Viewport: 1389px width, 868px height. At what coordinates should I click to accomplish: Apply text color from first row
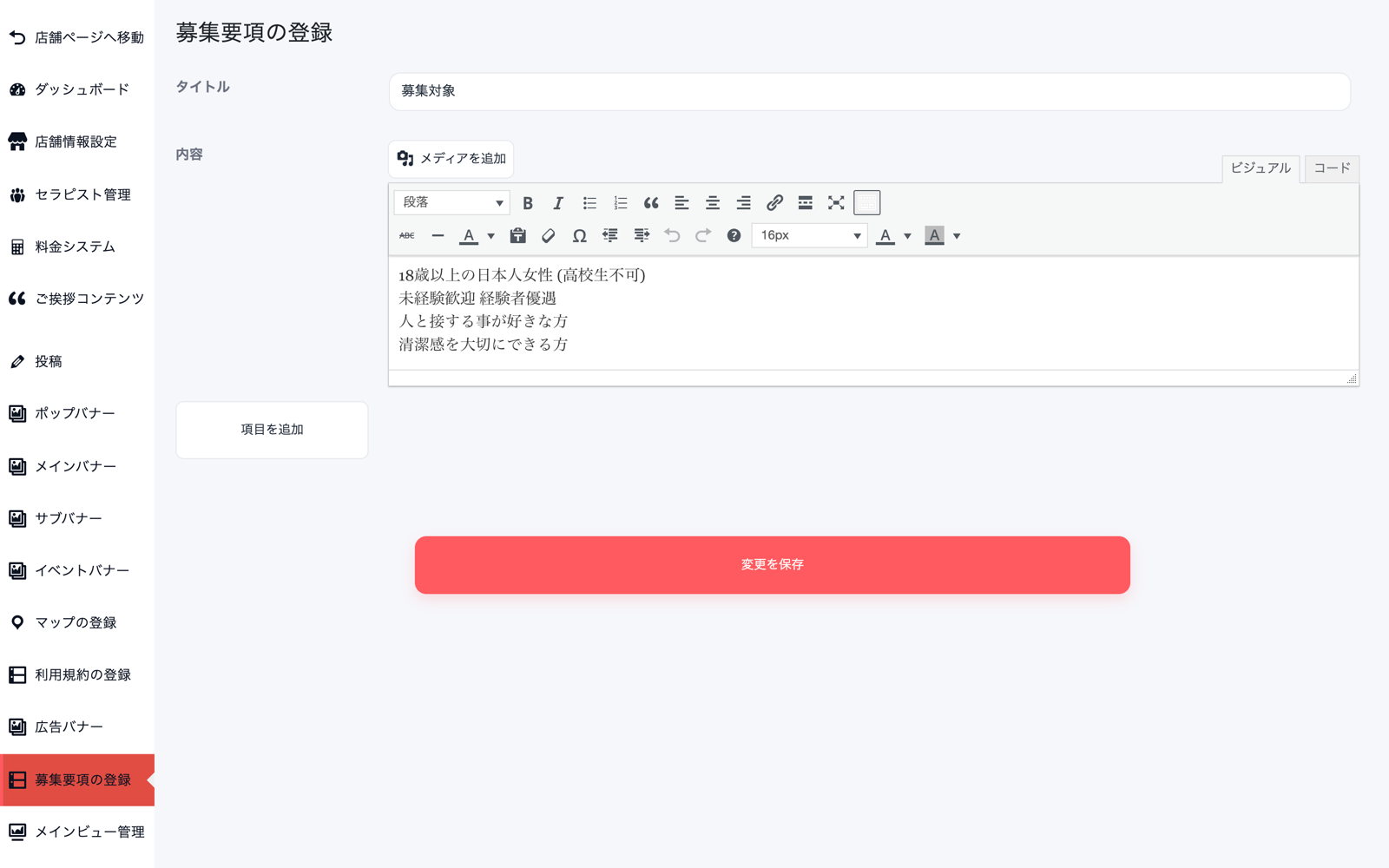pos(469,235)
